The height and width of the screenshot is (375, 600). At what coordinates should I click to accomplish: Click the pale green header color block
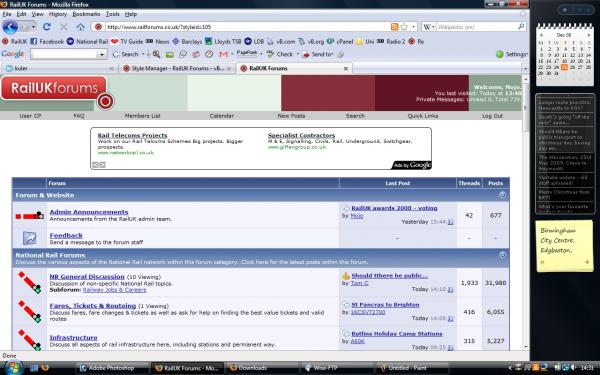[234, 93]
